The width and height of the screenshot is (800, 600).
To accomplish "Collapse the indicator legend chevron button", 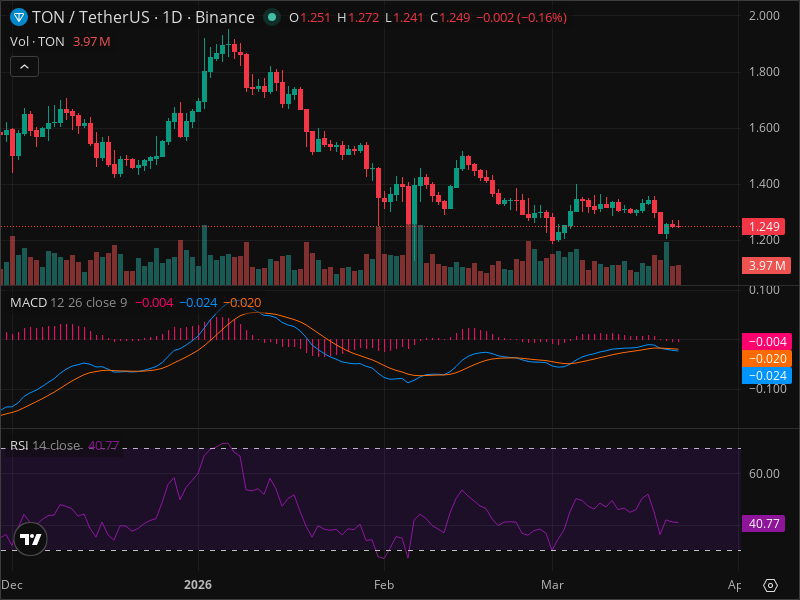I will tap(24, 67).
